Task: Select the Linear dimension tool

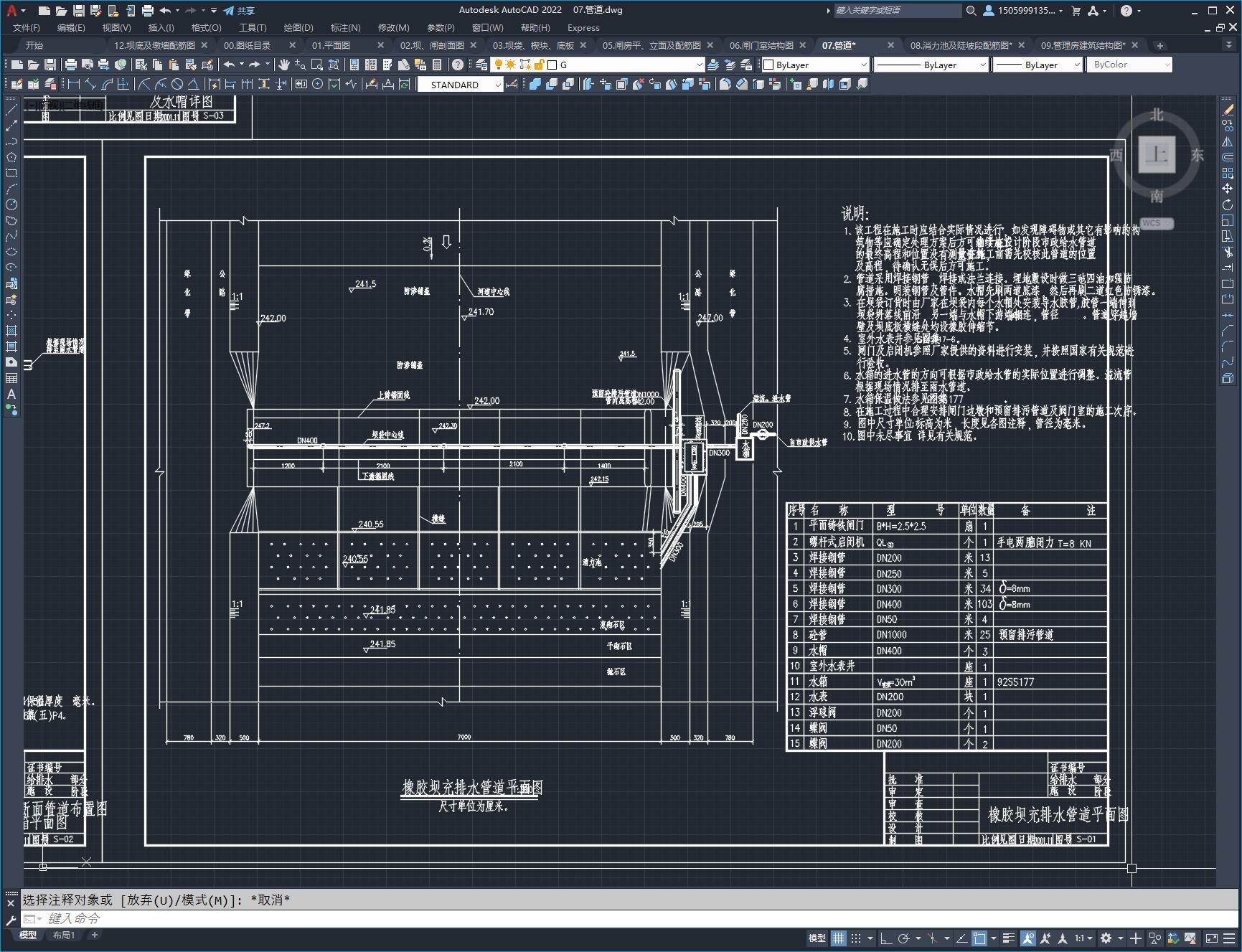Action: [73, 84]
